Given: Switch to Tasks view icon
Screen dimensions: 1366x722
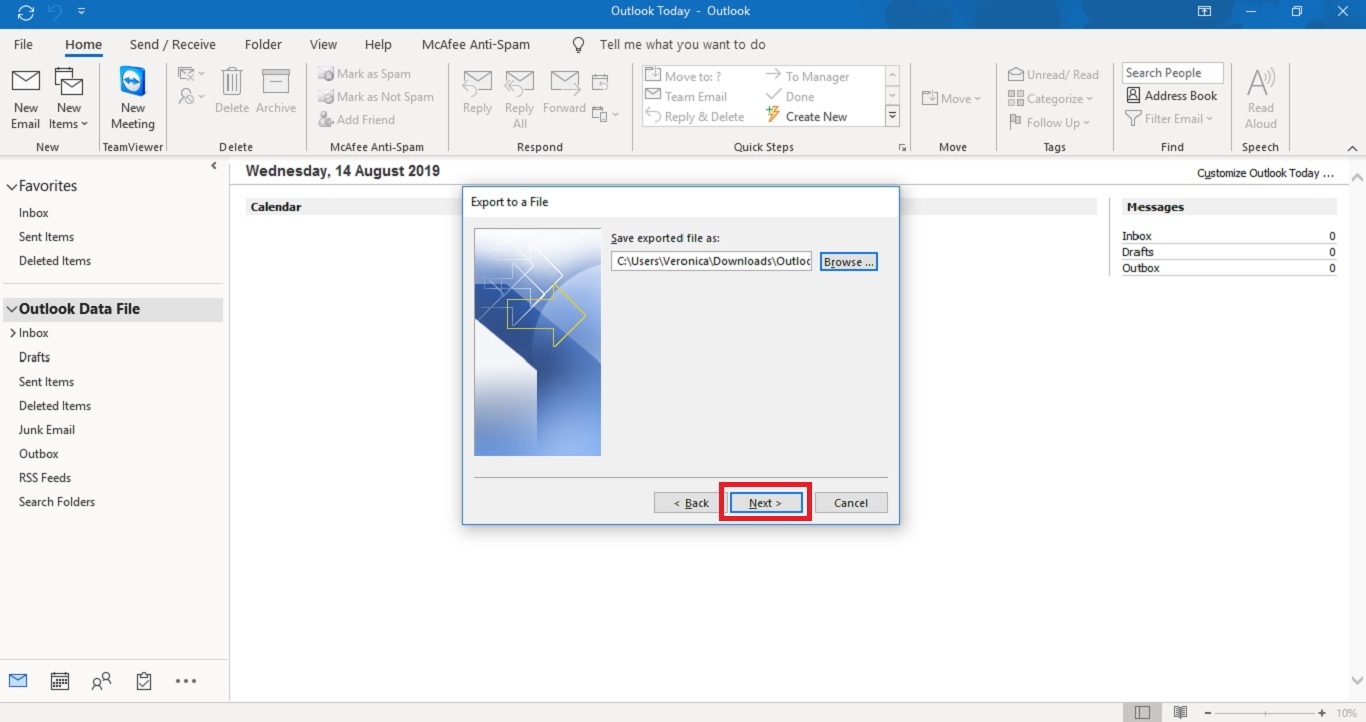Looking at the screenshot, I should [144, 681].
